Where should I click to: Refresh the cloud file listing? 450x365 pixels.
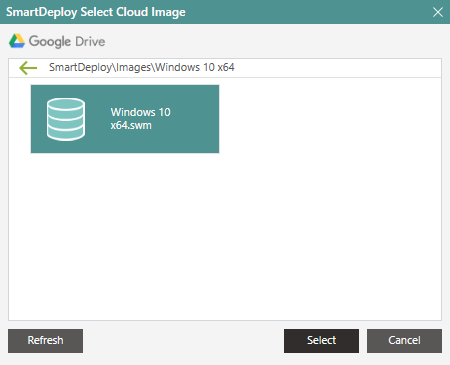45,341
